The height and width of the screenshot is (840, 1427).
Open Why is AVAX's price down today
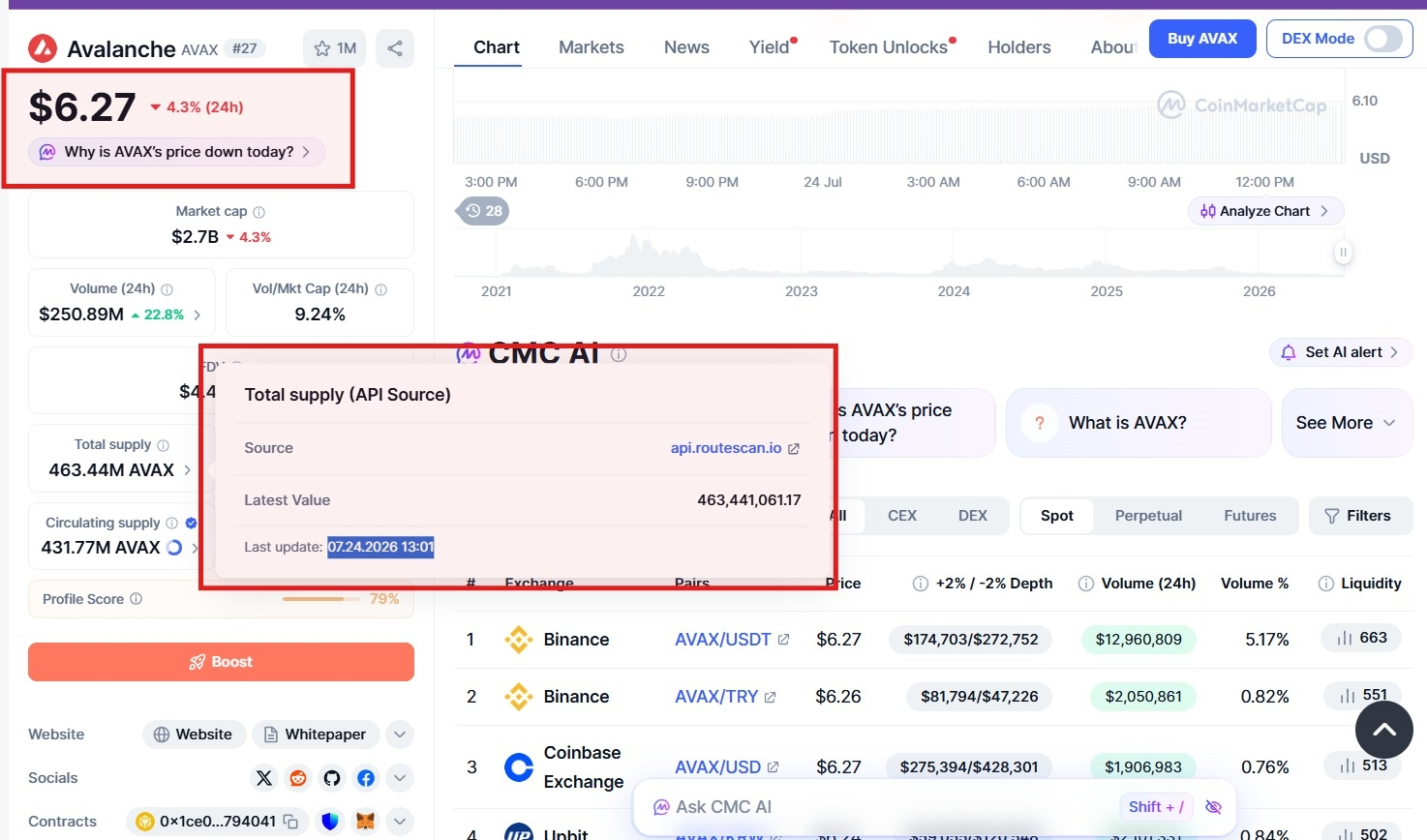tap(177, 152)
